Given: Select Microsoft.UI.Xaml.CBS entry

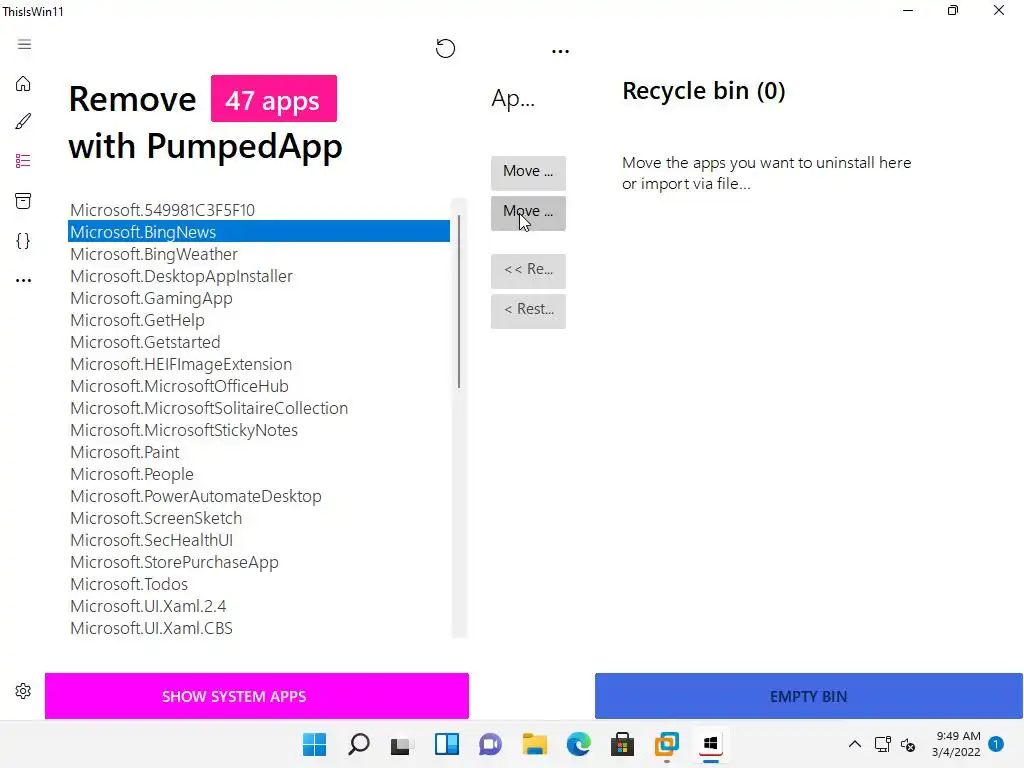Looking at the screenshot, I should pyautogui.click(x=259, y=628).
